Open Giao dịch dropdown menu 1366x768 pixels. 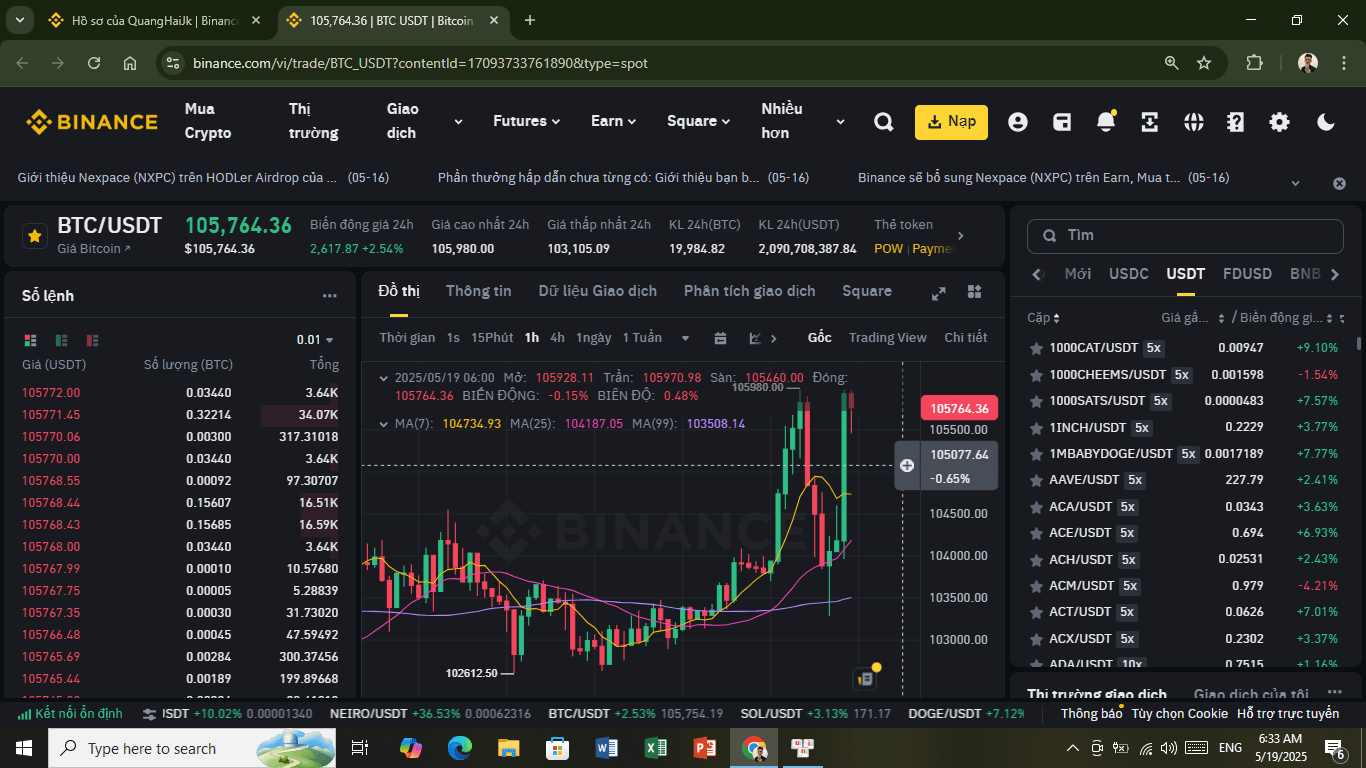[425, 121]
